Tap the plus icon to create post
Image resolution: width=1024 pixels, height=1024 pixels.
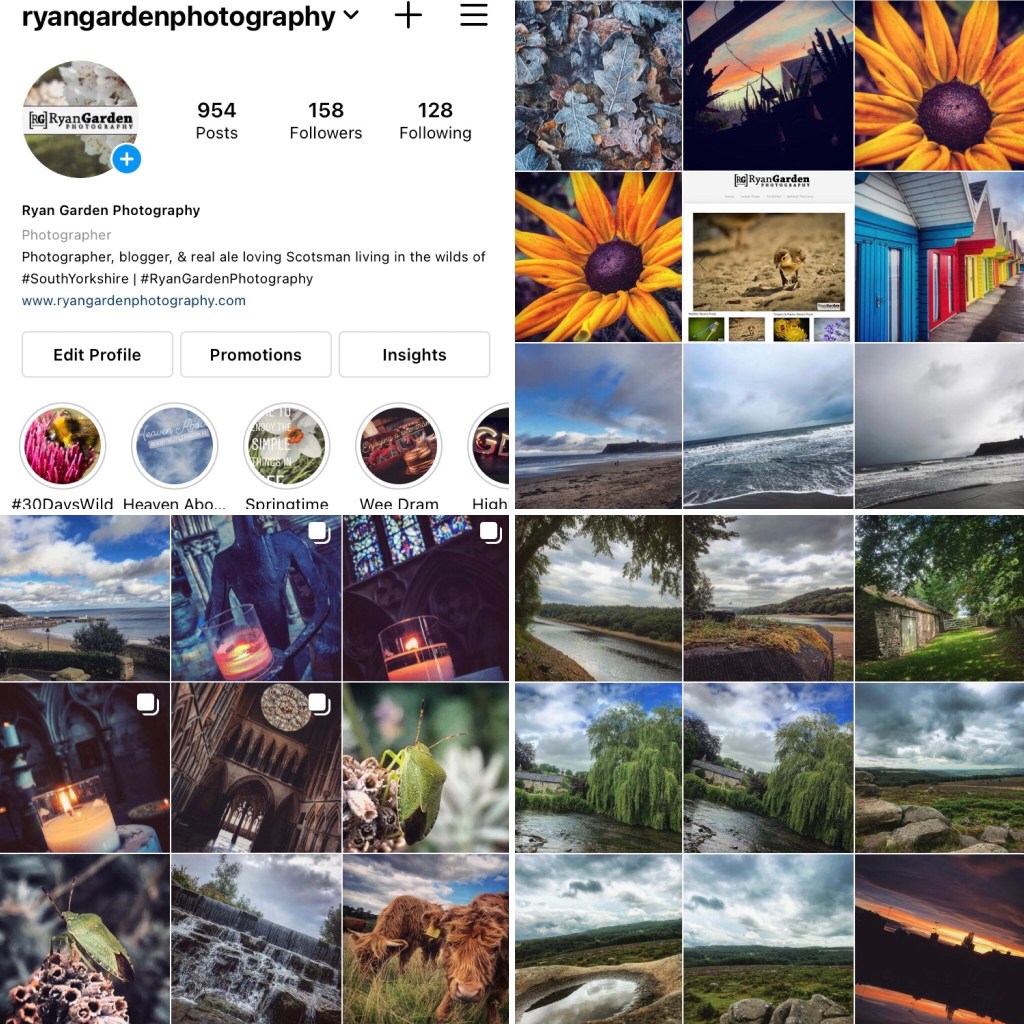[x=408, y=15]
